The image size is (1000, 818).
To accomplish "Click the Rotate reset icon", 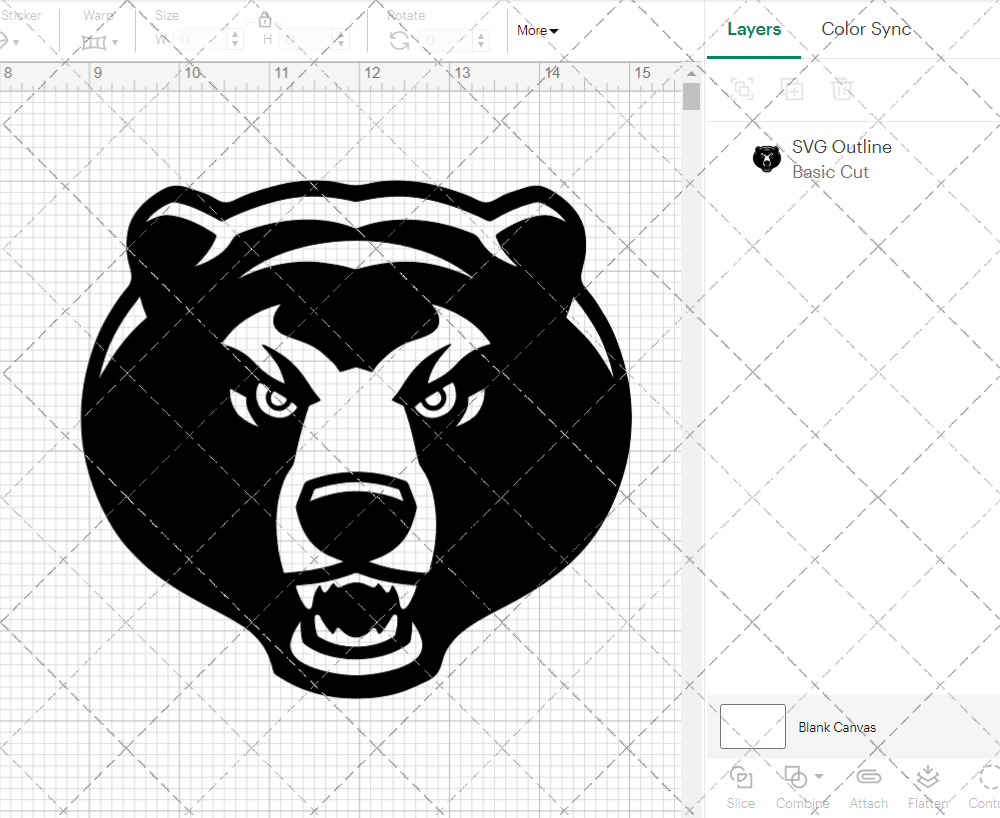I will [x=398, y=38].
